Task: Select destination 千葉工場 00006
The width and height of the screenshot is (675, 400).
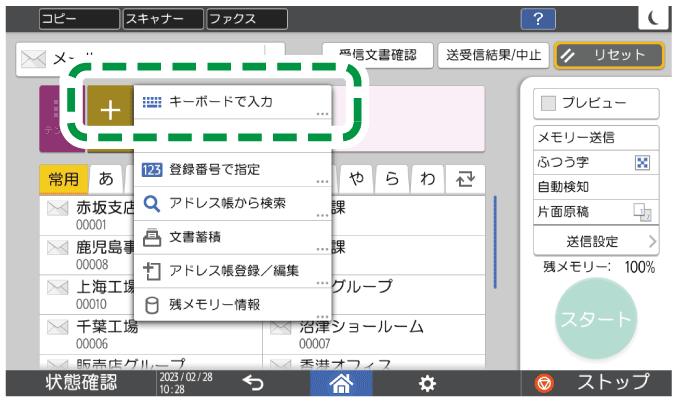Action: coord(151,335)
